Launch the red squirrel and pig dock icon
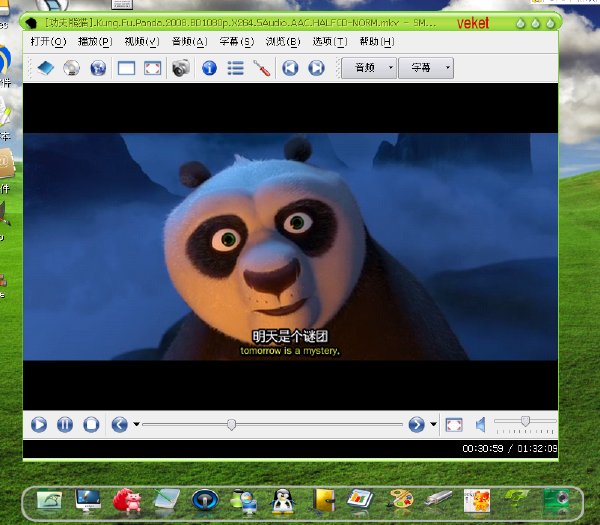Viewport: 600px width, 525px height. point(127,501)
